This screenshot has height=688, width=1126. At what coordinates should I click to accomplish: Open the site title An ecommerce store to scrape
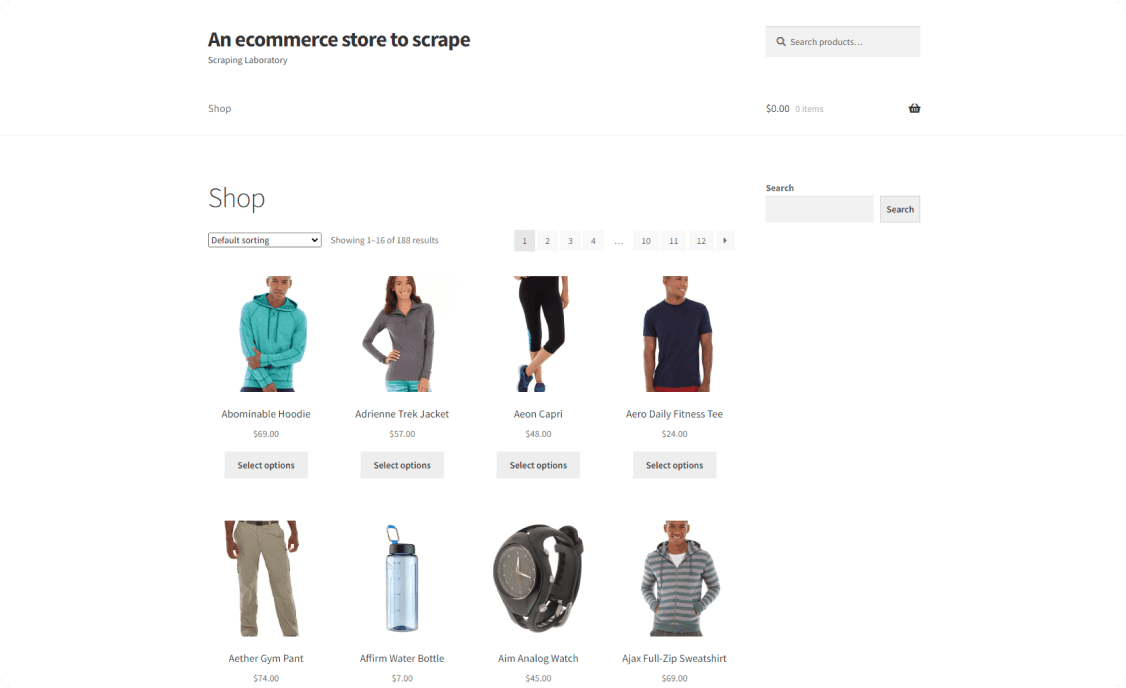pos(339,39)
